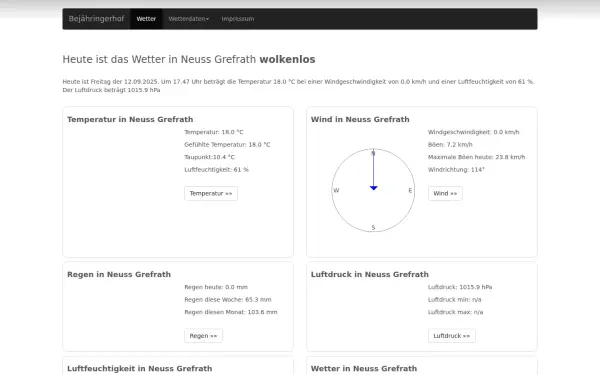
Task: Click 'Regen diese Woche: 65.3 mm'
Action: (x=228, y=300)
